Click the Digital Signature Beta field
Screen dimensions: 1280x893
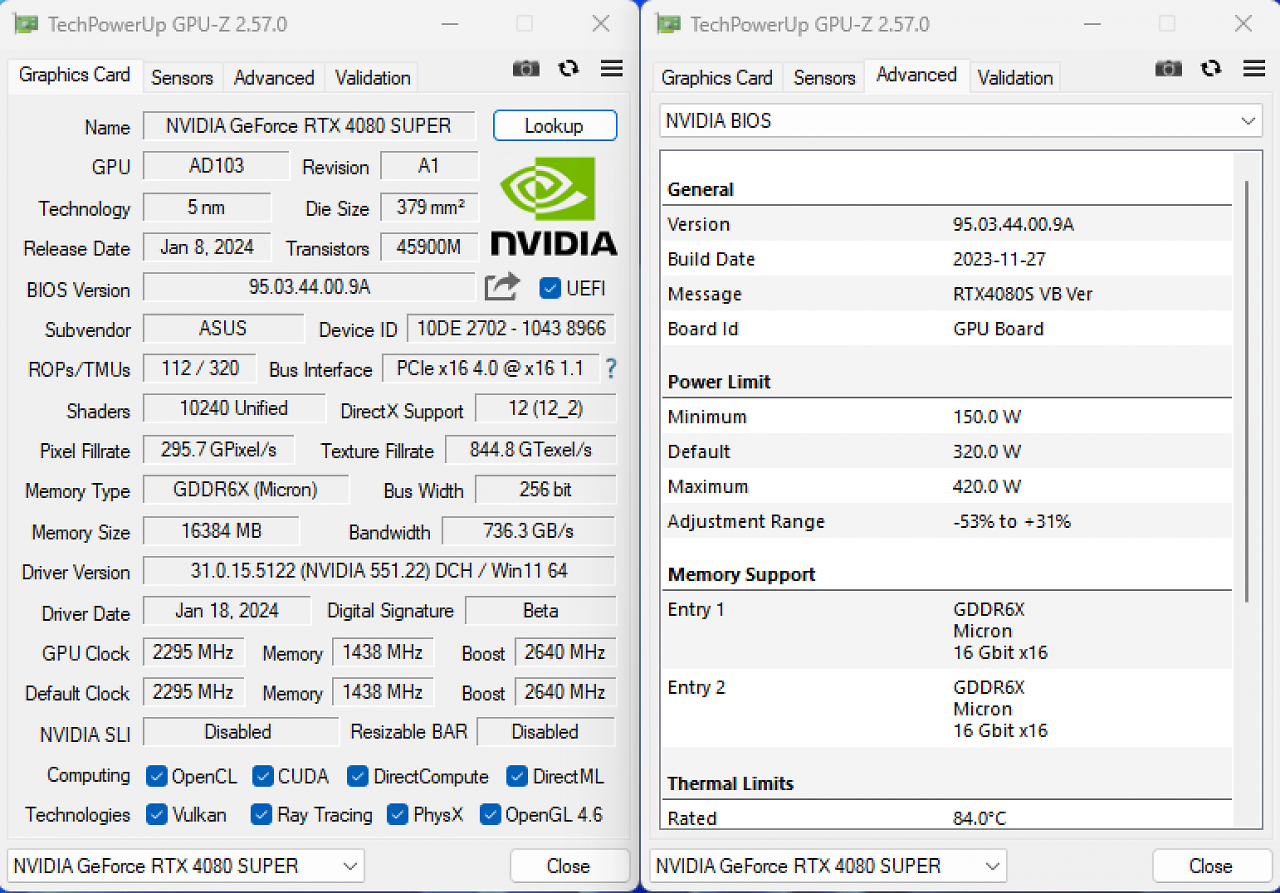pyautogui.click(x=541, y=610)
